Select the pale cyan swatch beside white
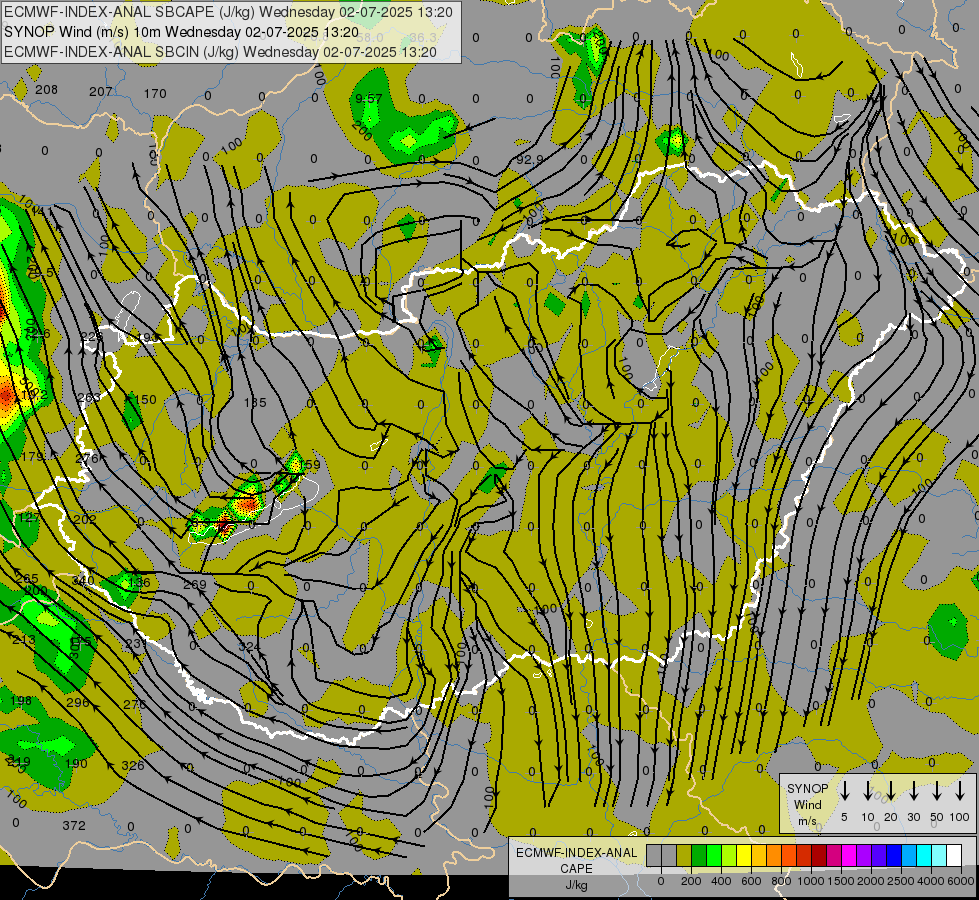This screenshot has height=900, width=979. [938, 856]
